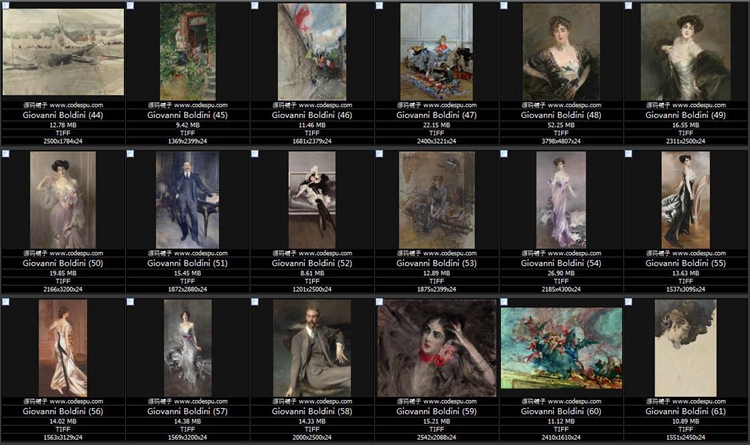Open the Giovanni Boldini (49) thumbnail
This screenshot has width=750, height=445.
click(685, 52)
